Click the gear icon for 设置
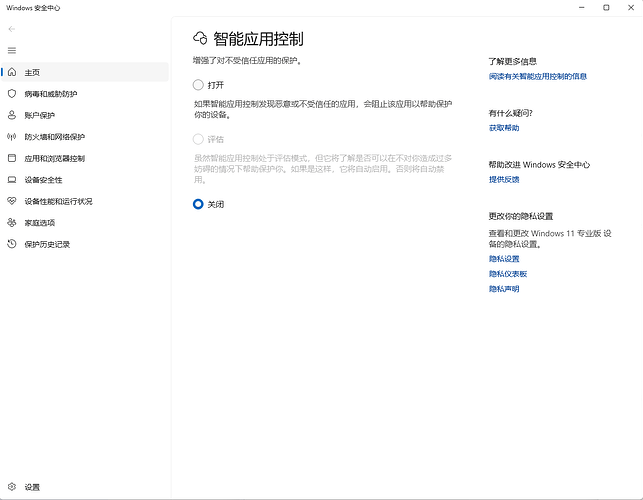 (x=12, y=487)
